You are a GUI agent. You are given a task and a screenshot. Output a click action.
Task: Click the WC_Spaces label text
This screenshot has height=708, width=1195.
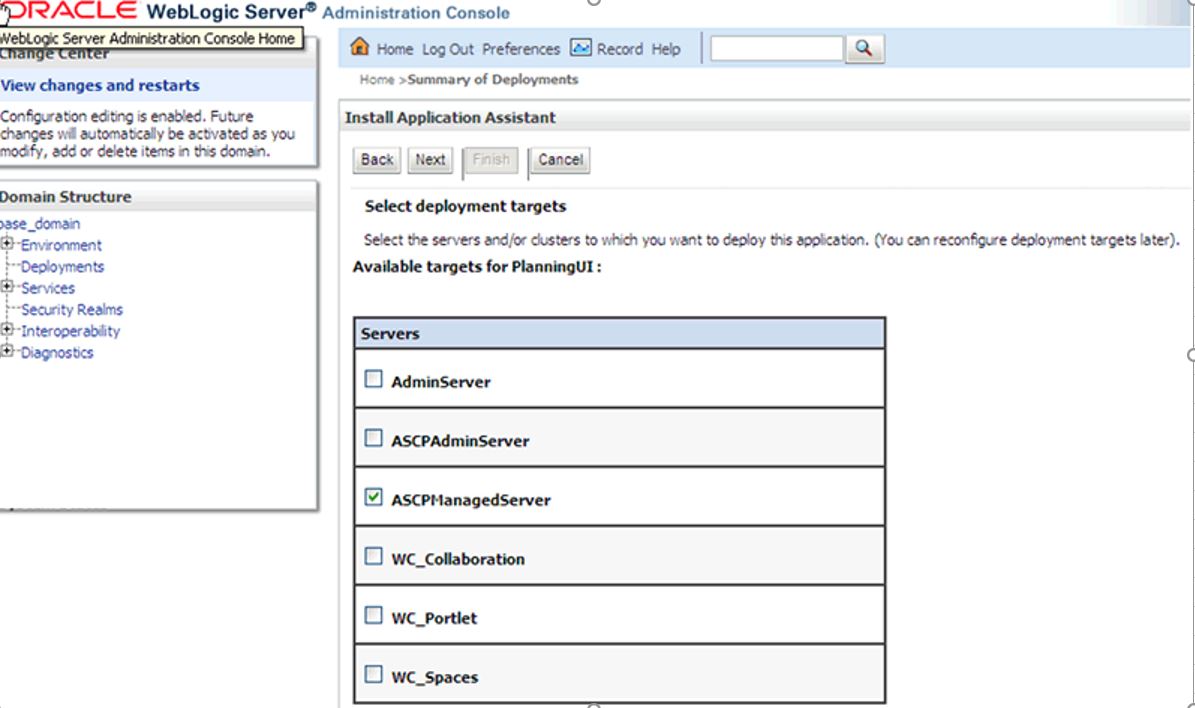pos(434,678)
